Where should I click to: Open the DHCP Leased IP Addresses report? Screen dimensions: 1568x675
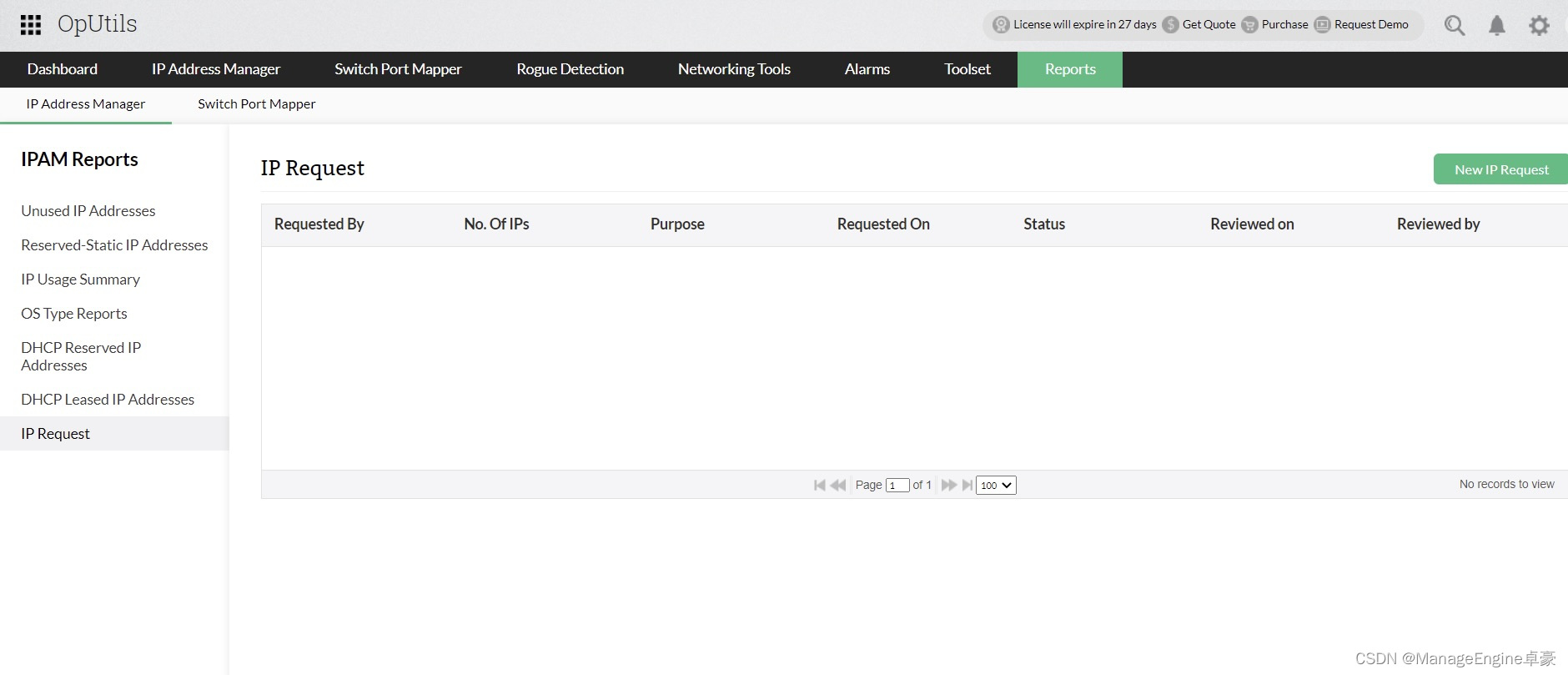[x=108, y=400]
